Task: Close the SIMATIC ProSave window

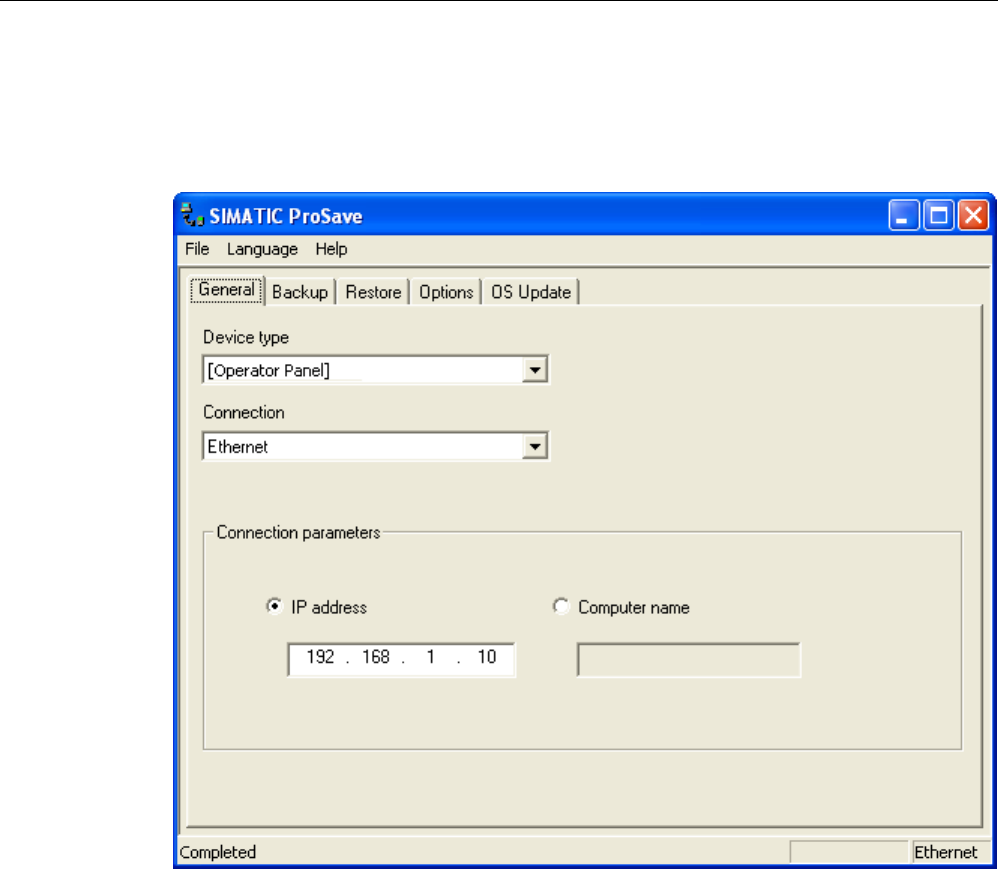Action: (x=974, y=215)
